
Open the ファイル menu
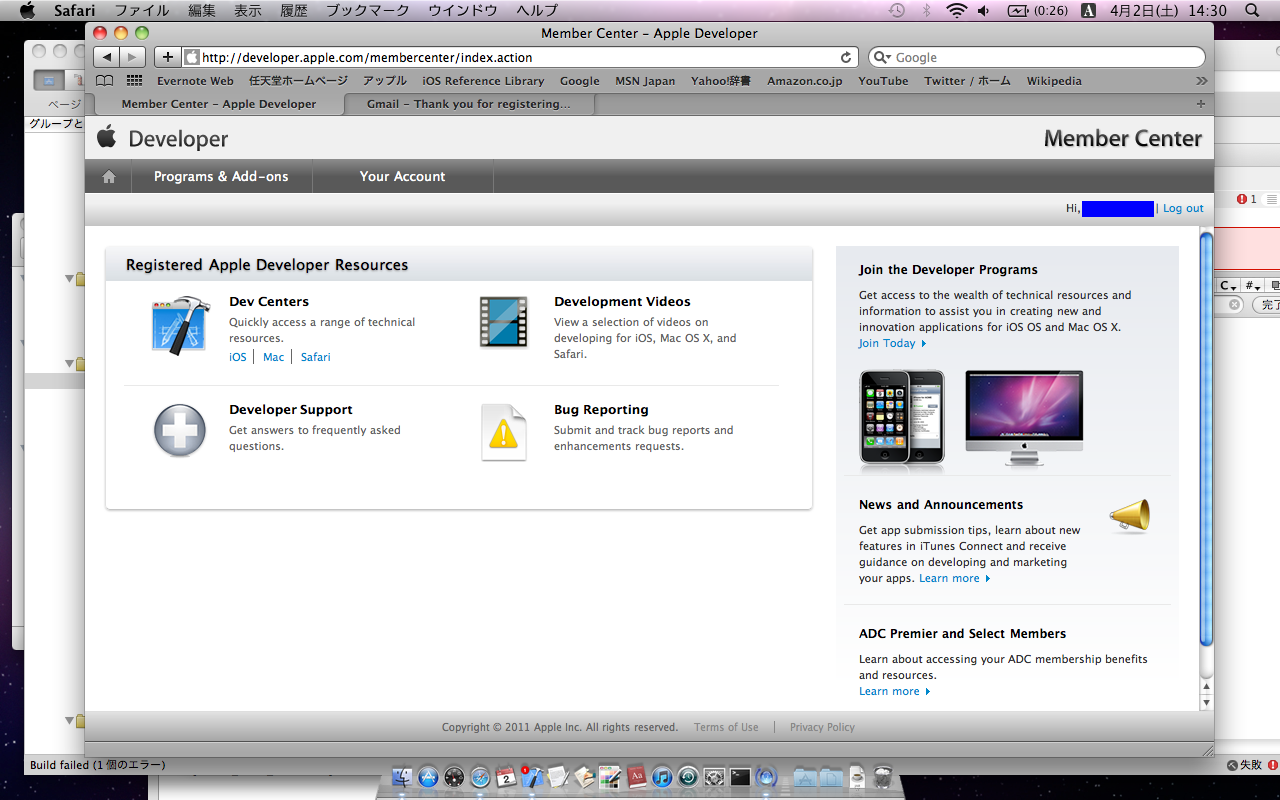(x=142, y=11)
